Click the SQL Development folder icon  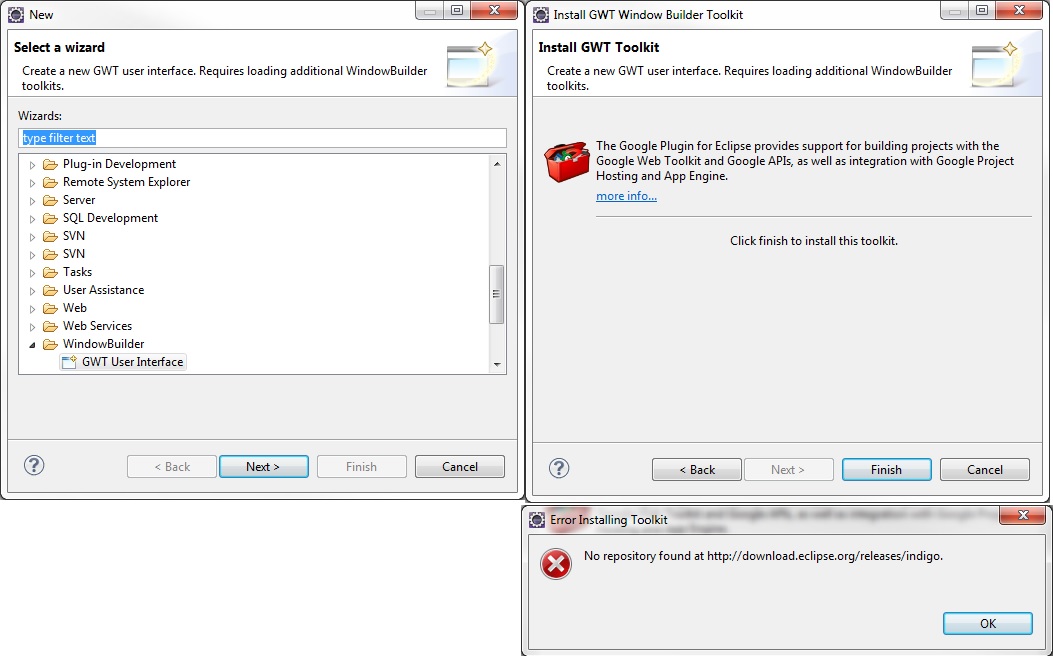click(50, 219)
